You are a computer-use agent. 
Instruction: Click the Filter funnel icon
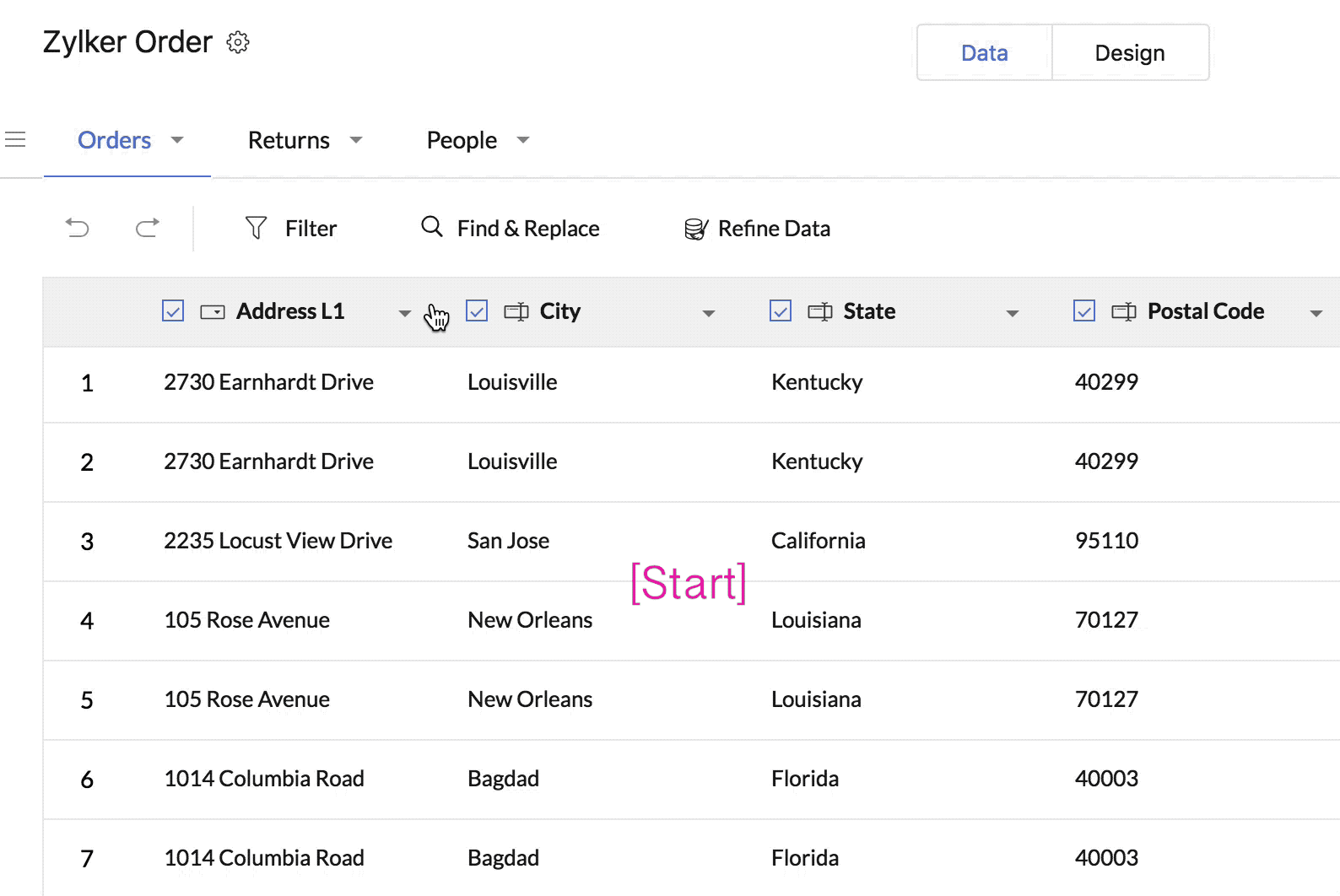click(x=256, y=228)
